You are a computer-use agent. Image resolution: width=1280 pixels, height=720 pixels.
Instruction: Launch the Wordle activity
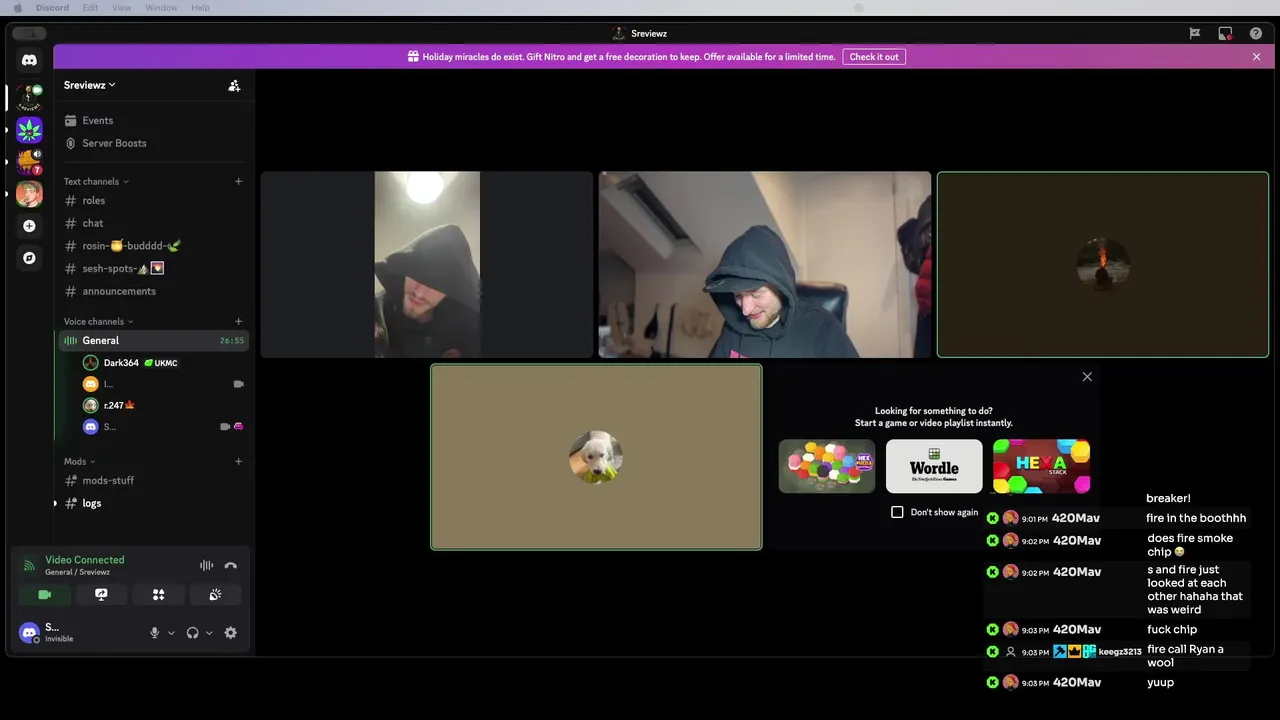click(934, 466)
